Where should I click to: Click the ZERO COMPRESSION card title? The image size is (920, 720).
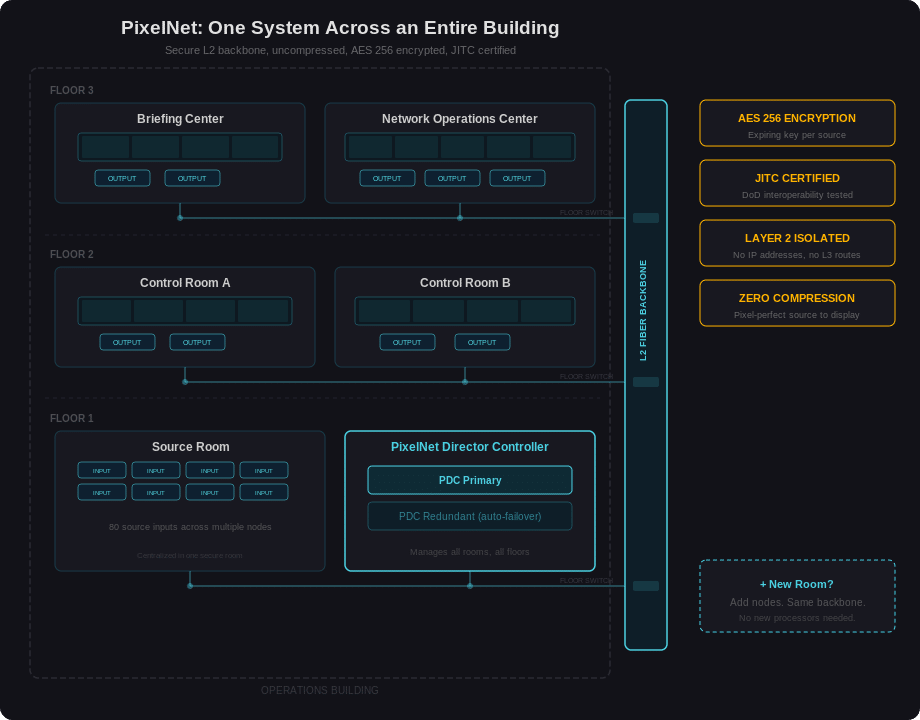[797, 298]
